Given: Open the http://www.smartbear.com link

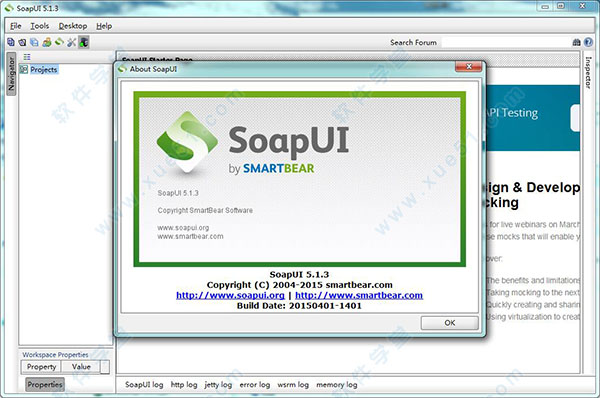Looking at the screenshot, I should [x=359, y=295].
